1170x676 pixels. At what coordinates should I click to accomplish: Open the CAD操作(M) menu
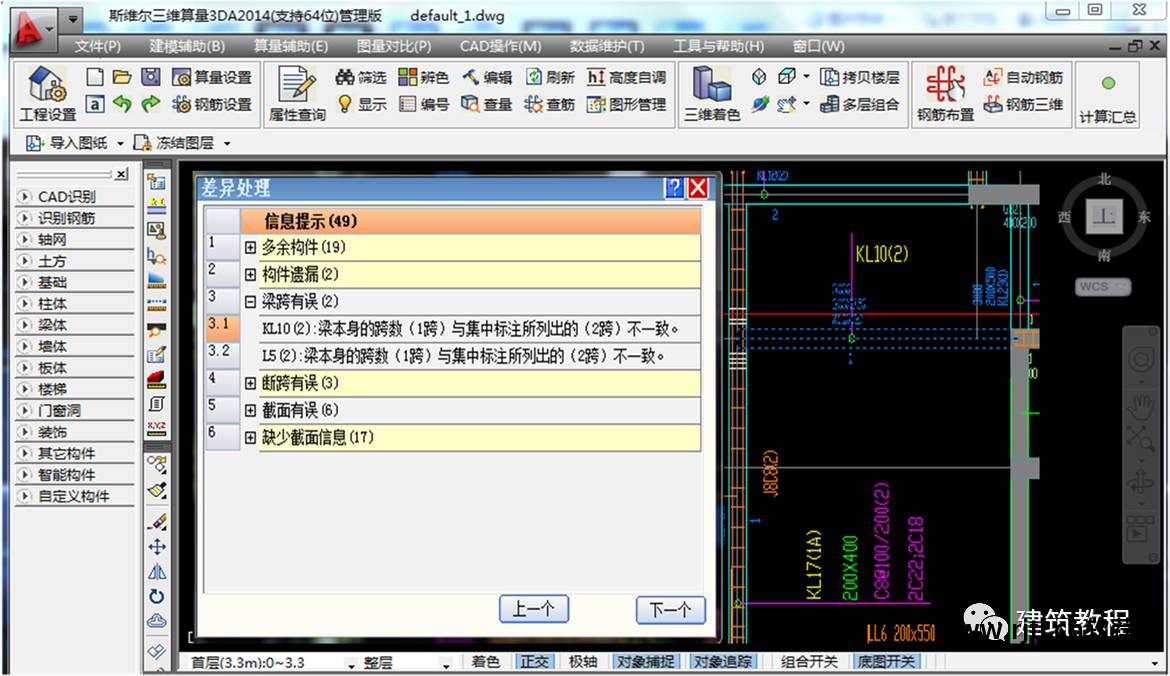(500, 46)
